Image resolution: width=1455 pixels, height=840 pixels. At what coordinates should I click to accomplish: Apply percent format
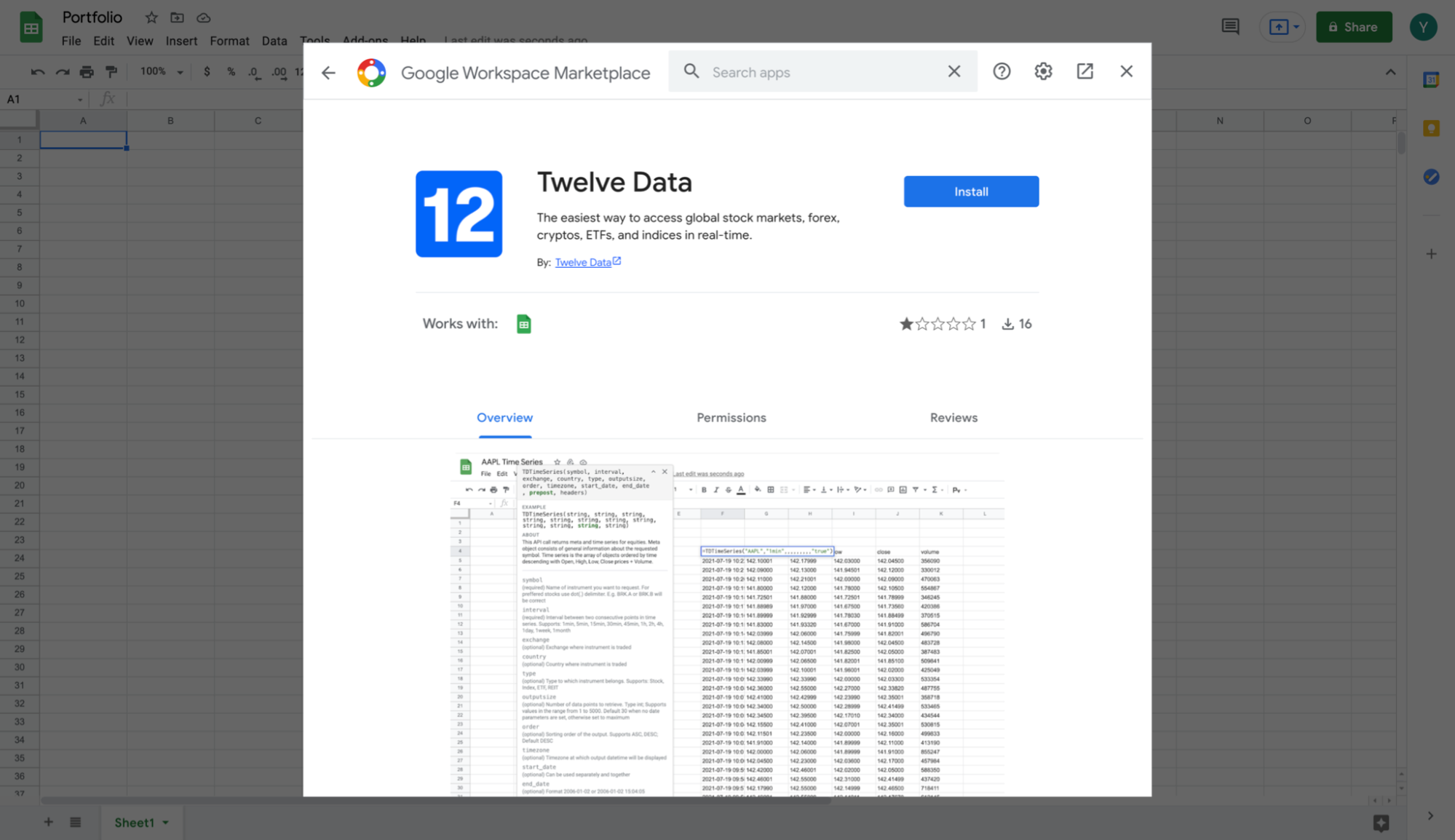(231, 71)
